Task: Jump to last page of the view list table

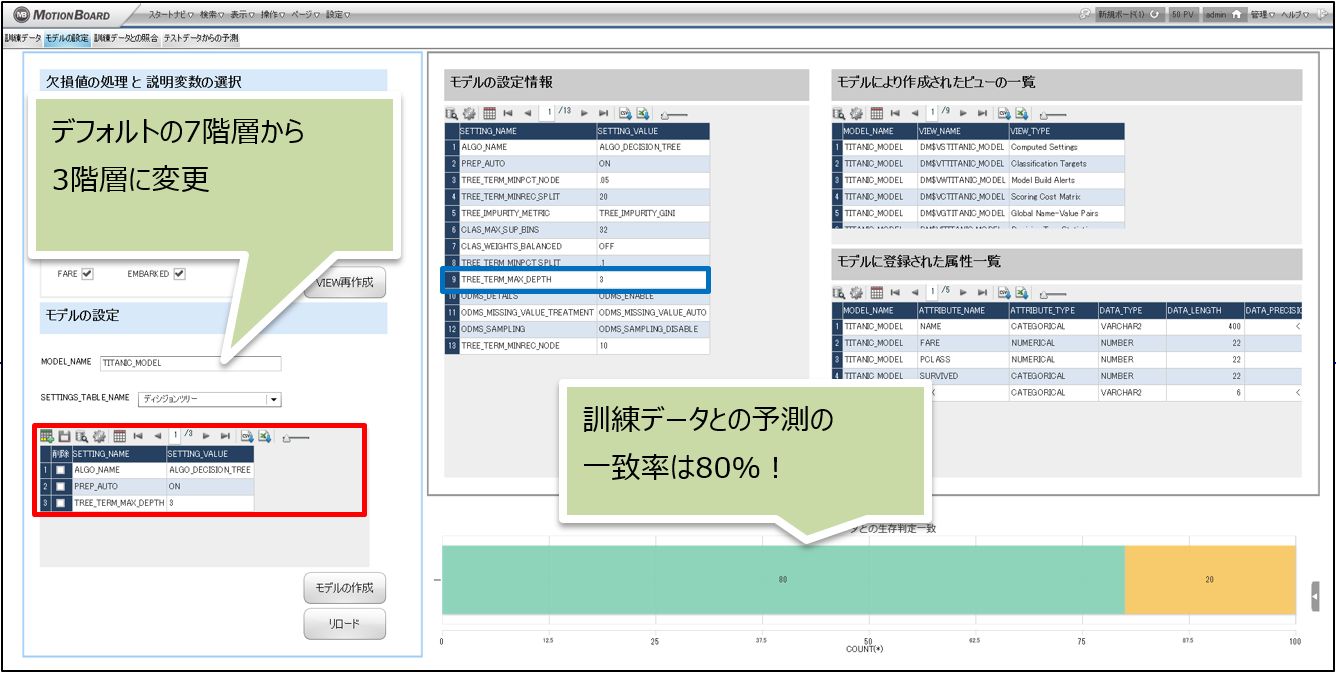Action: pyautogui.click(x=982, y=114)
